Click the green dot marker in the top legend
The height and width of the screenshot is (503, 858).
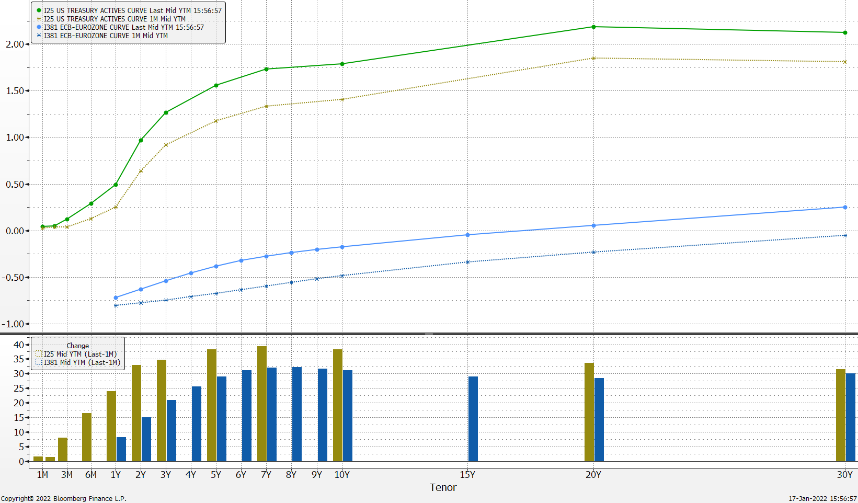coord(39,10)
